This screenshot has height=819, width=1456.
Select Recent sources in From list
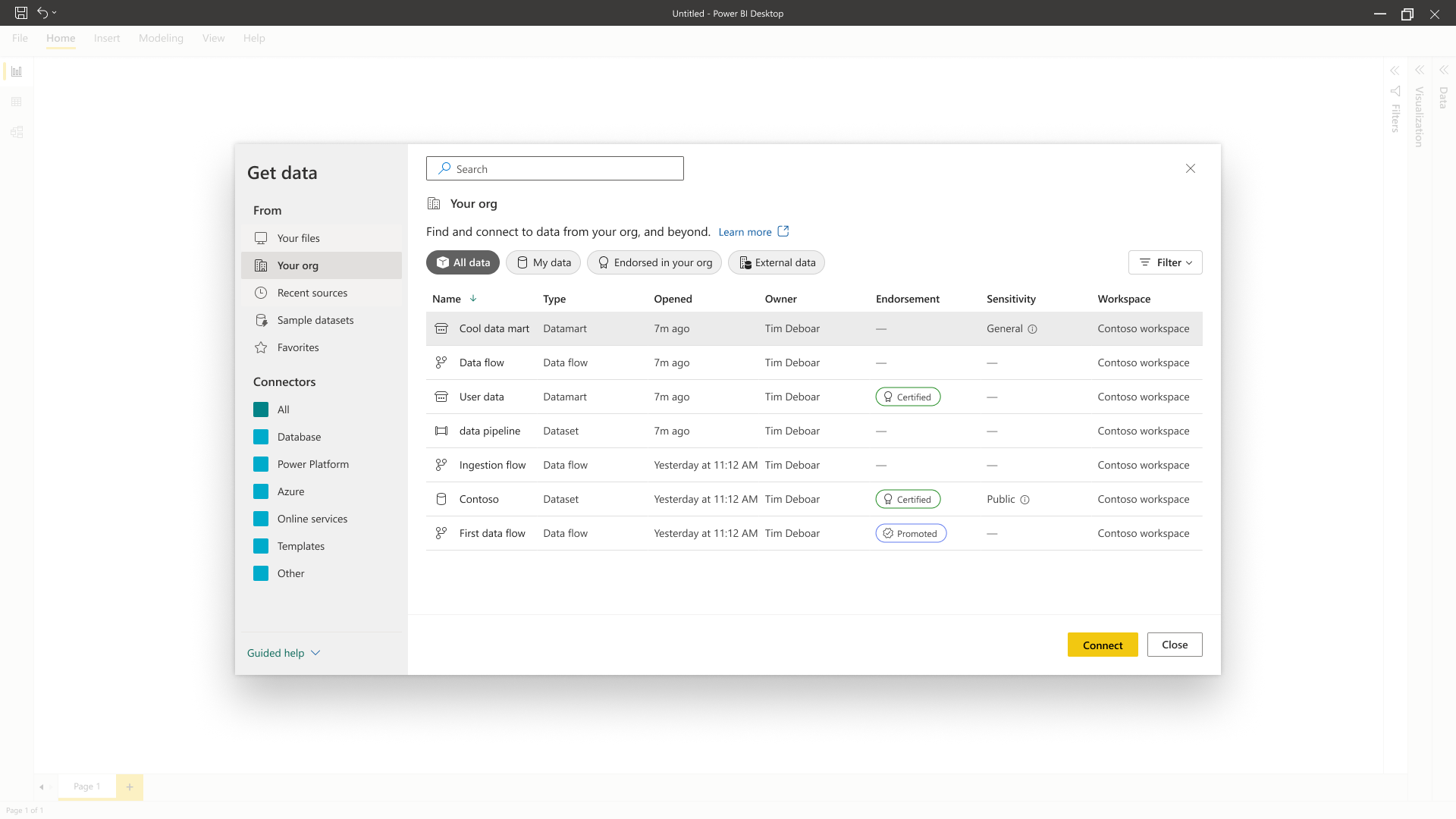tap(312, 293)
